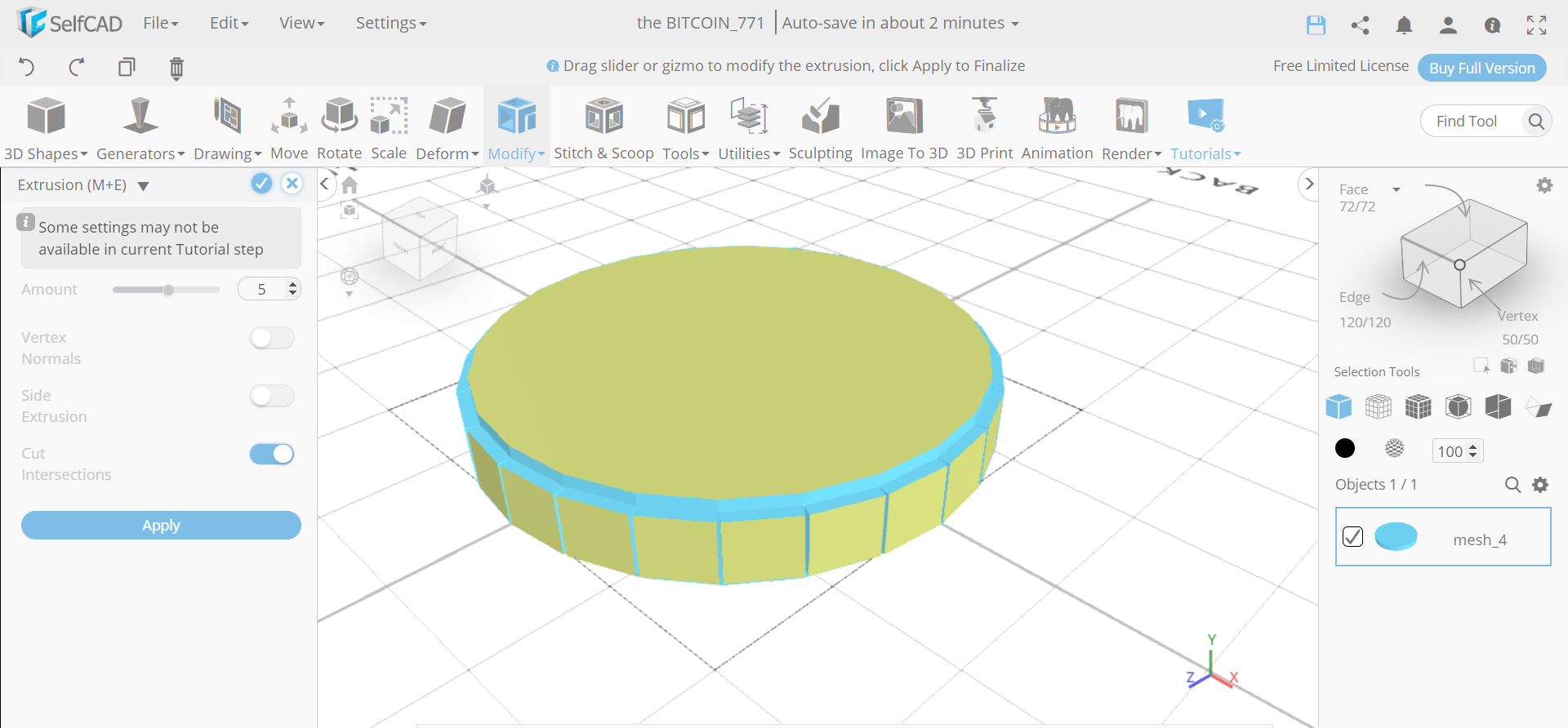Click Edge selection label
The height and width of the screenshot is (728, 1568).
click(1354, 297)
